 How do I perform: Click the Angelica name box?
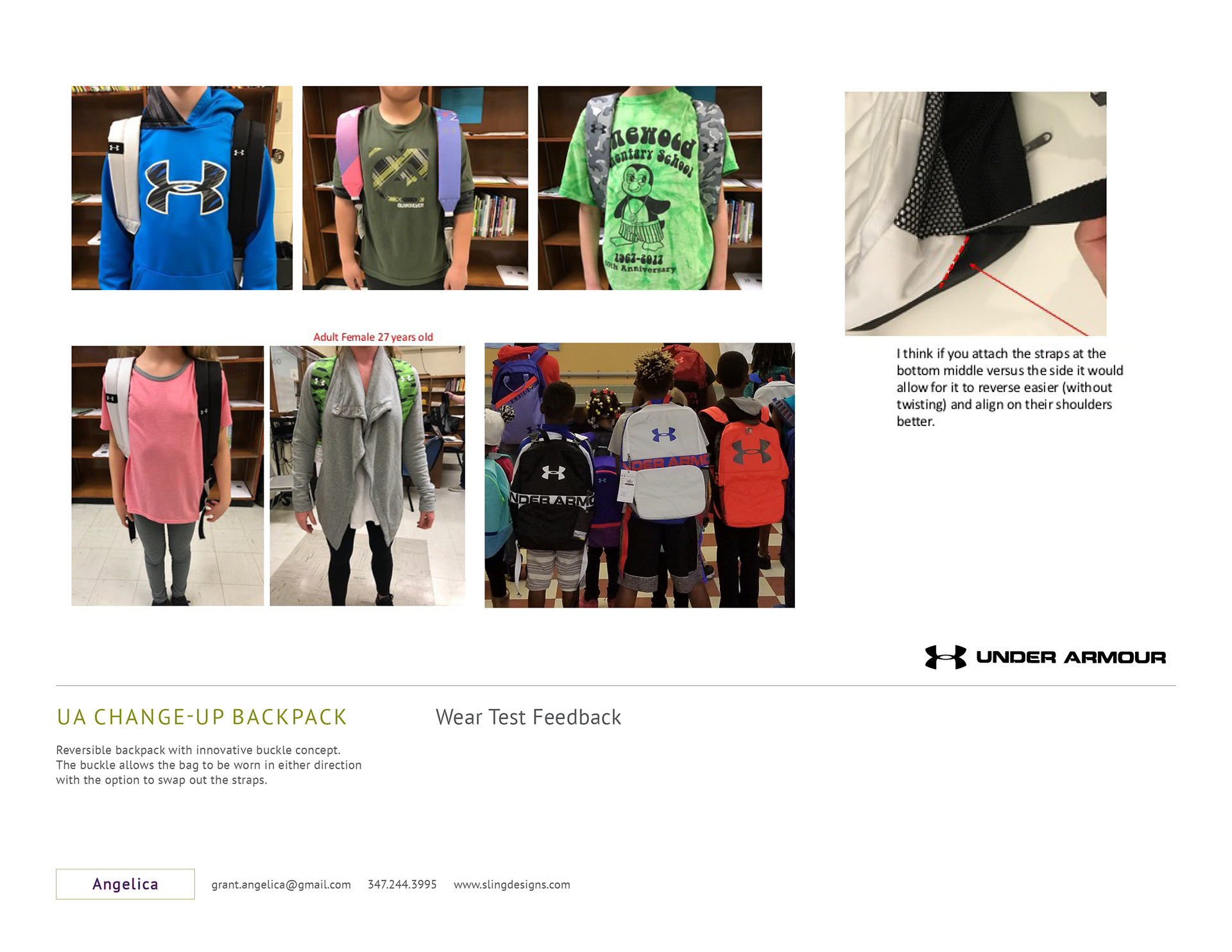point(125,884)
